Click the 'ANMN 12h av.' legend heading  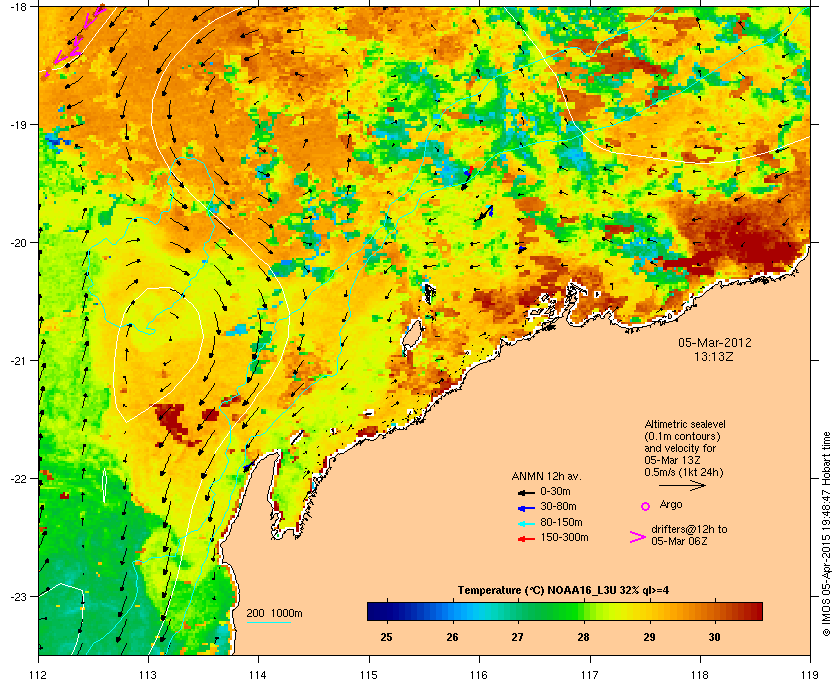click(x=546, y=476)
